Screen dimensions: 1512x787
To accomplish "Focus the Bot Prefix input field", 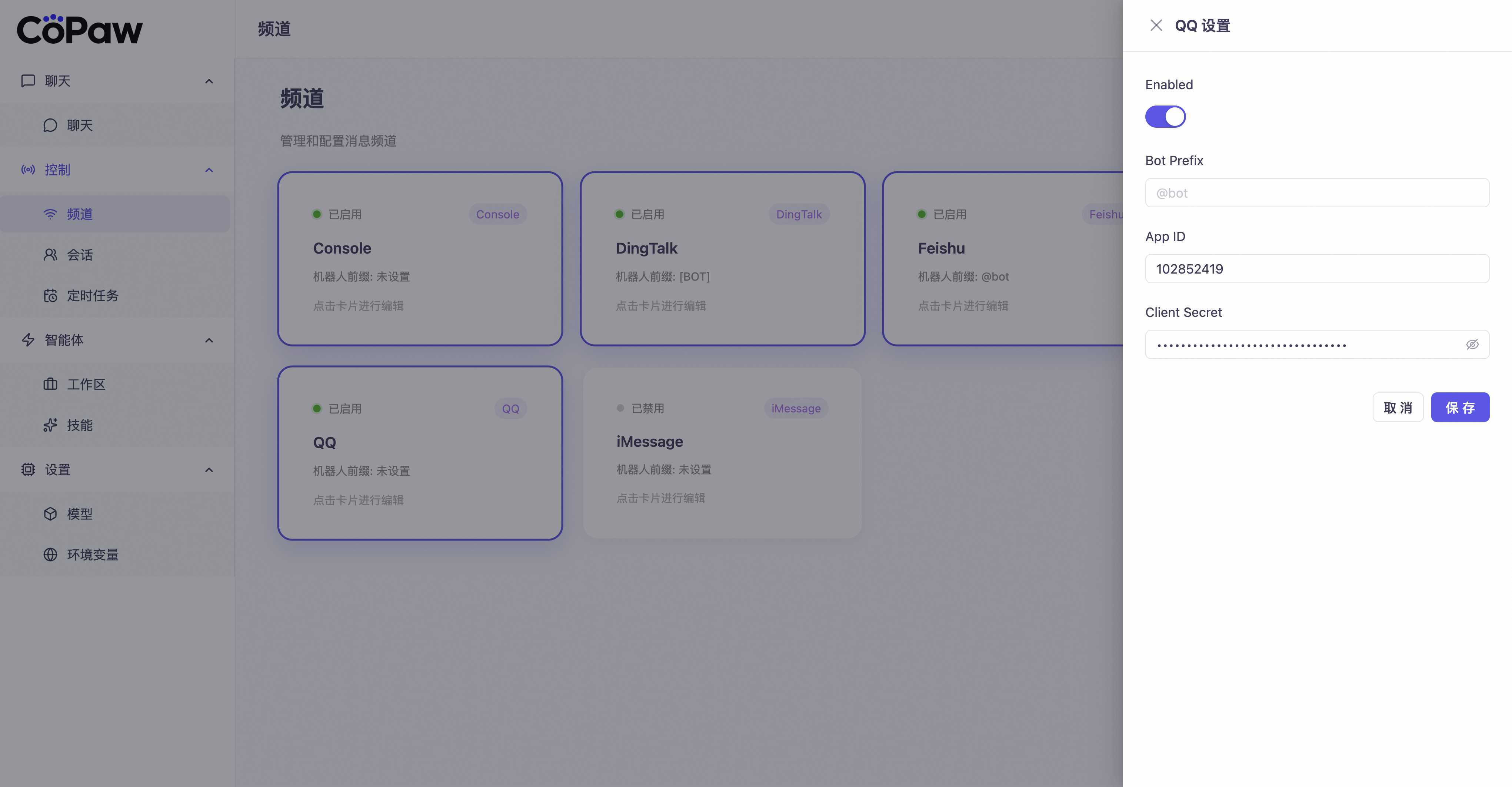I will [x=1316, y=193].
